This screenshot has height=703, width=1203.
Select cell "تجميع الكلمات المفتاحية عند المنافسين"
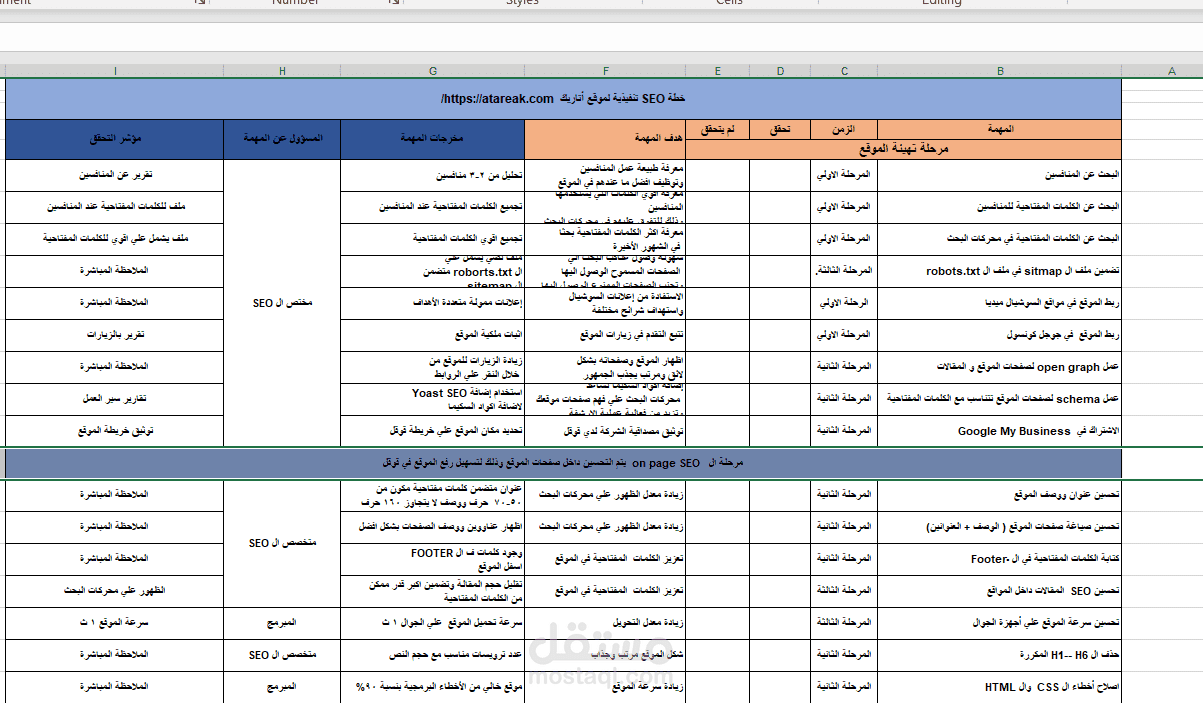point(433,206)
